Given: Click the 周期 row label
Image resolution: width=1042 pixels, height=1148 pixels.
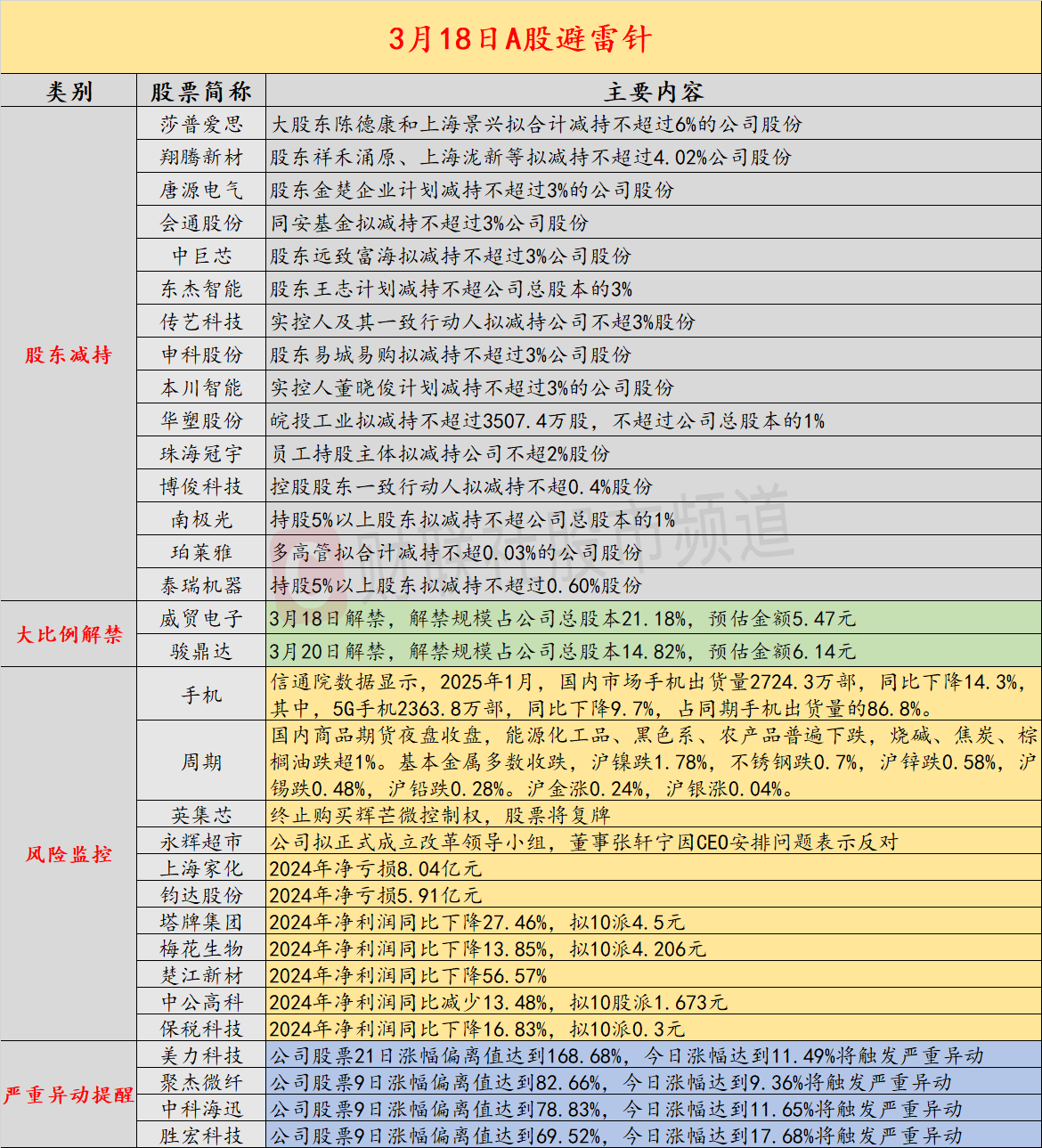Looking at the screenshot, I should (x=201, y=761).
